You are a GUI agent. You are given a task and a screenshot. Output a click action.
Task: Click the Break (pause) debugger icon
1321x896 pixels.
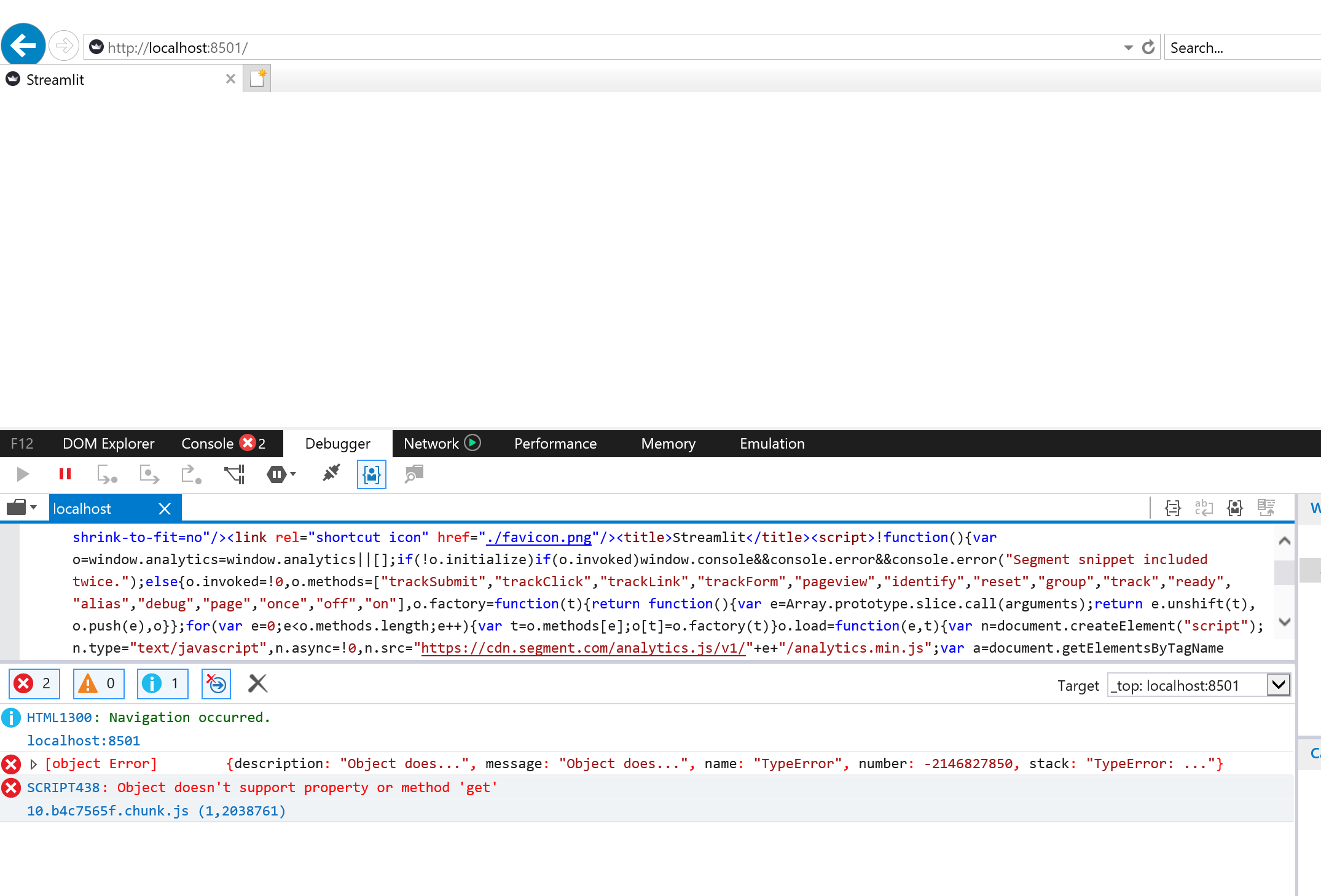[x=65, y=474]
